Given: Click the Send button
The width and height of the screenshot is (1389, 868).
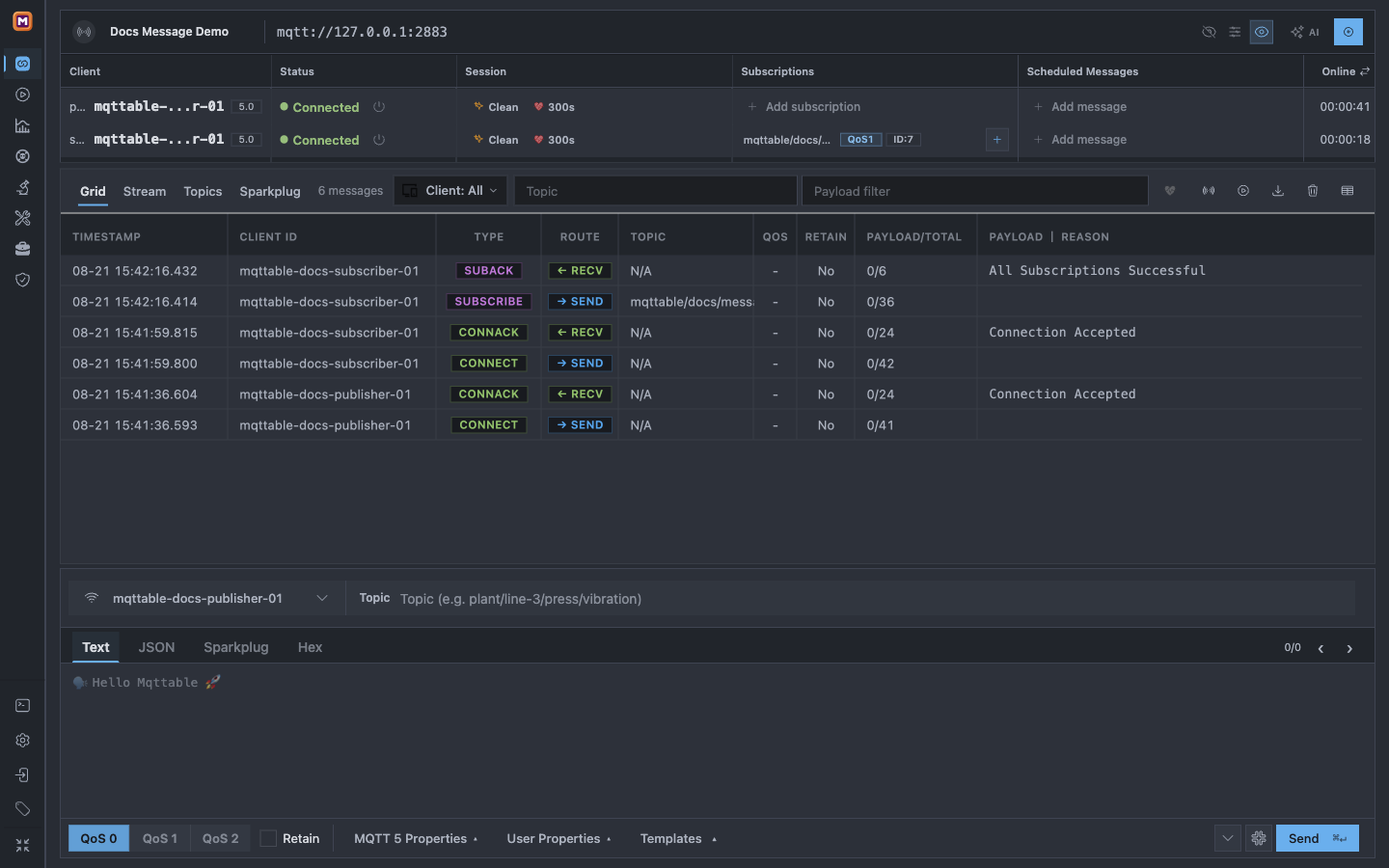Looking at the screenshot, I should pos(1317,838).
